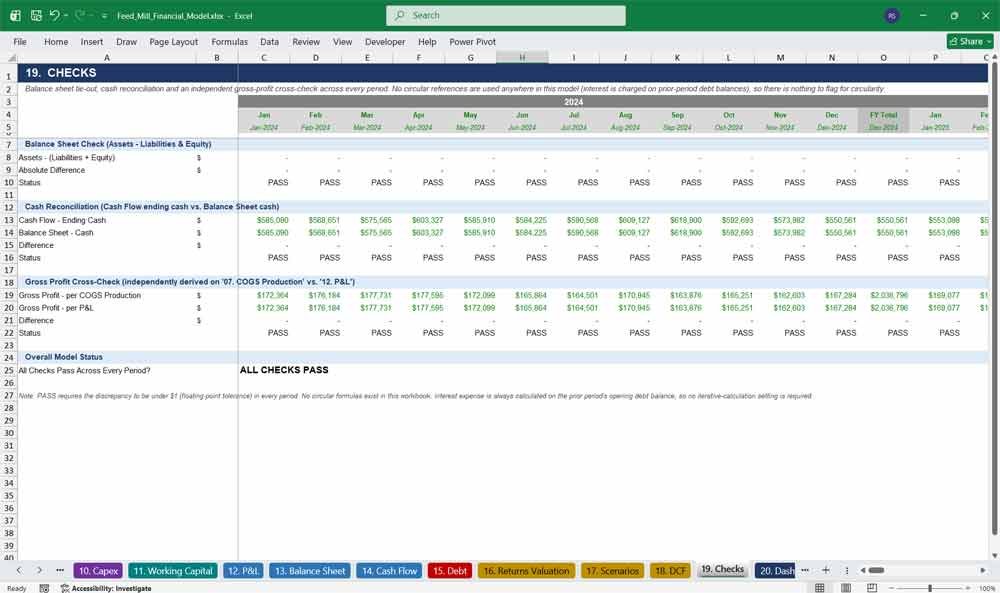Open the user account avatar
This screenshot has width=1000, height=593.
point(892,16)
